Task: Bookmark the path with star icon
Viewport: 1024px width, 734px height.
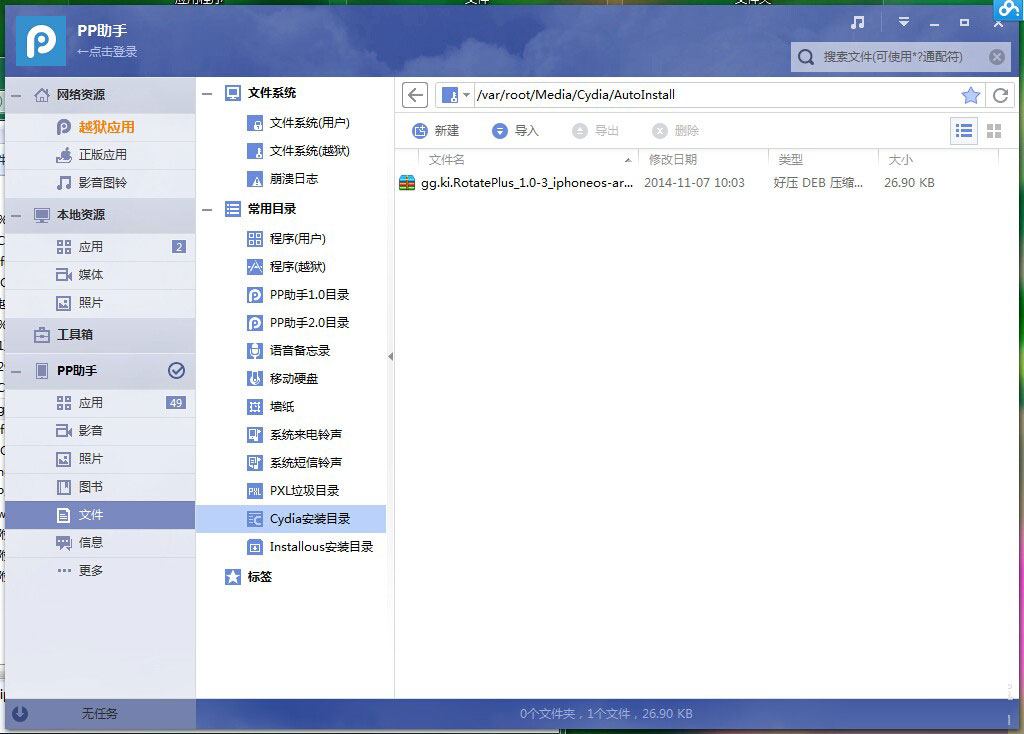Action: tap(970, 95)
